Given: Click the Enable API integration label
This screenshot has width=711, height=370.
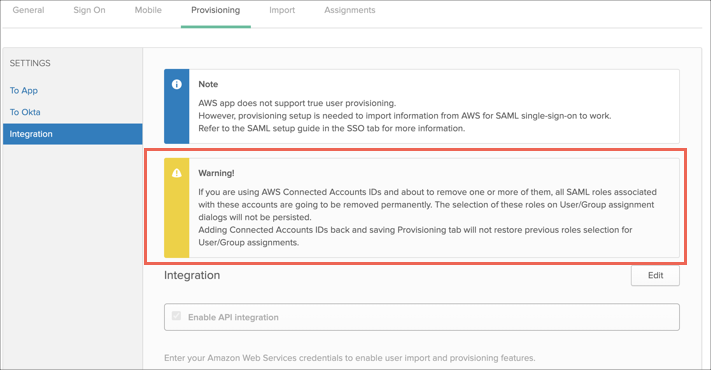Looking at the screenshot, I should click(233, 317).
